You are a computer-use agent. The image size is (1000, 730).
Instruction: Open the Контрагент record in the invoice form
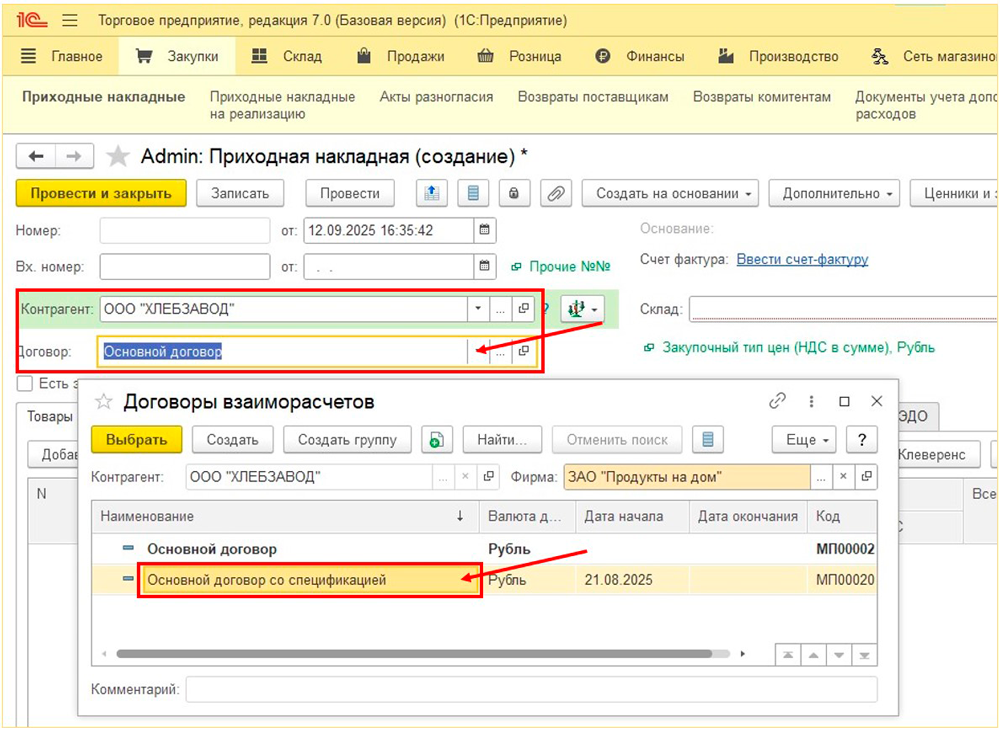point(523,310)
